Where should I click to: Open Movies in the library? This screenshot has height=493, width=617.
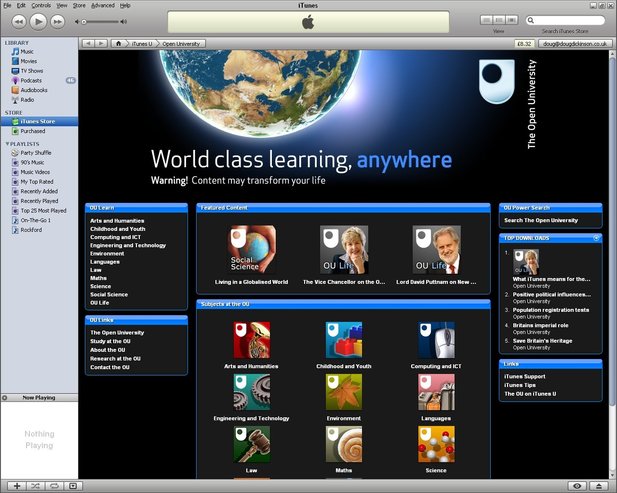[x=28, y=61]
